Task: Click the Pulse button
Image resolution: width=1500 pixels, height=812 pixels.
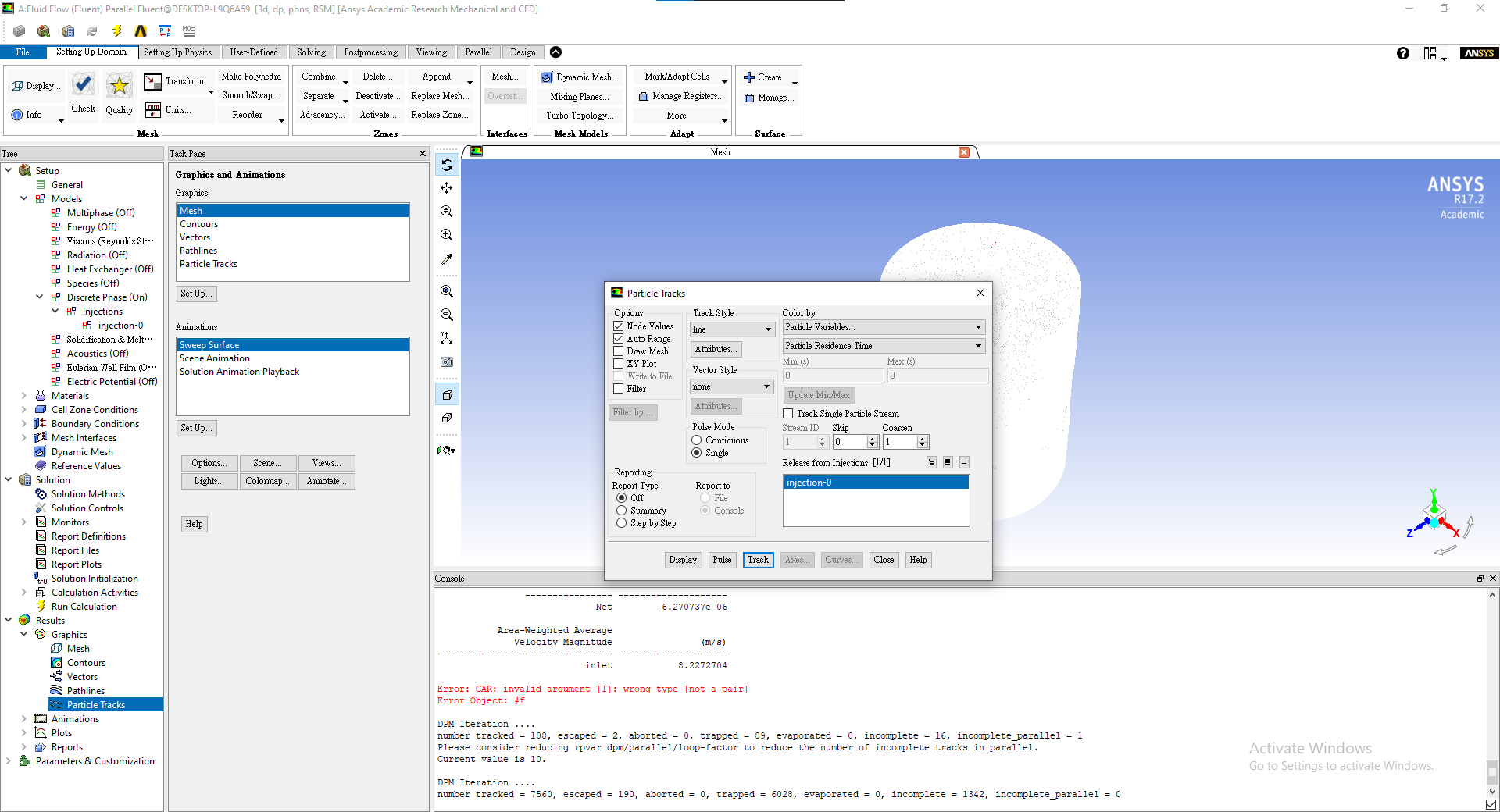Action: pos(722,560)
